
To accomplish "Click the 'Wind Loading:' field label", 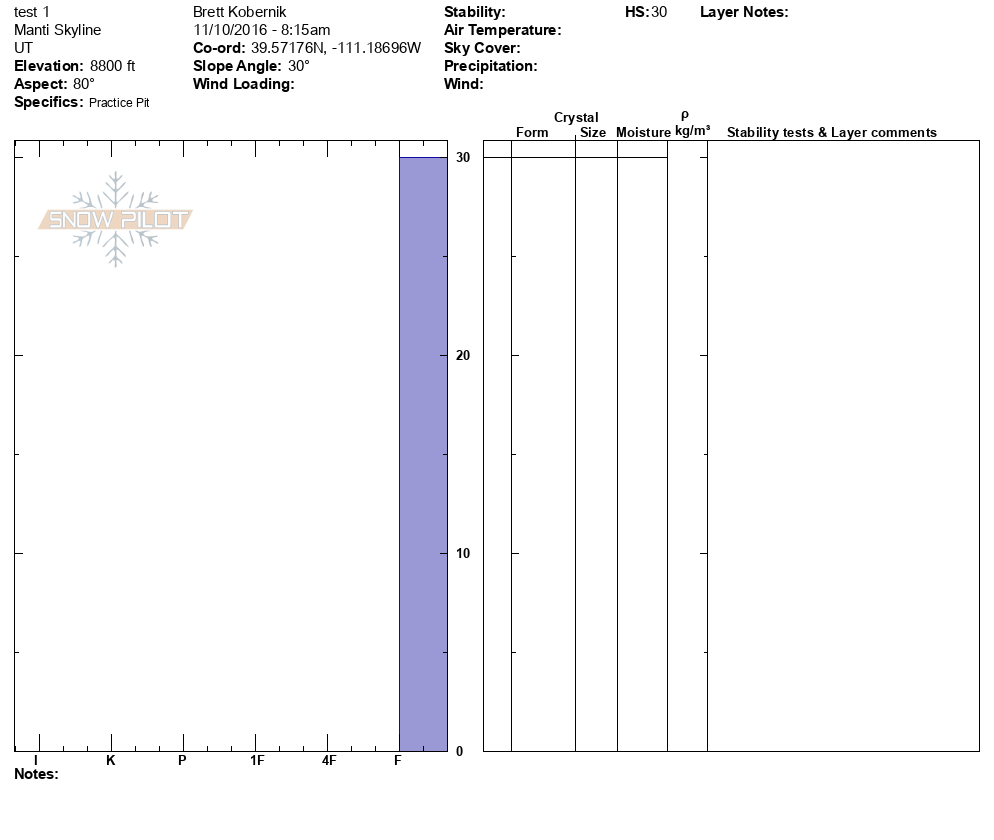I will pos(243,84).
